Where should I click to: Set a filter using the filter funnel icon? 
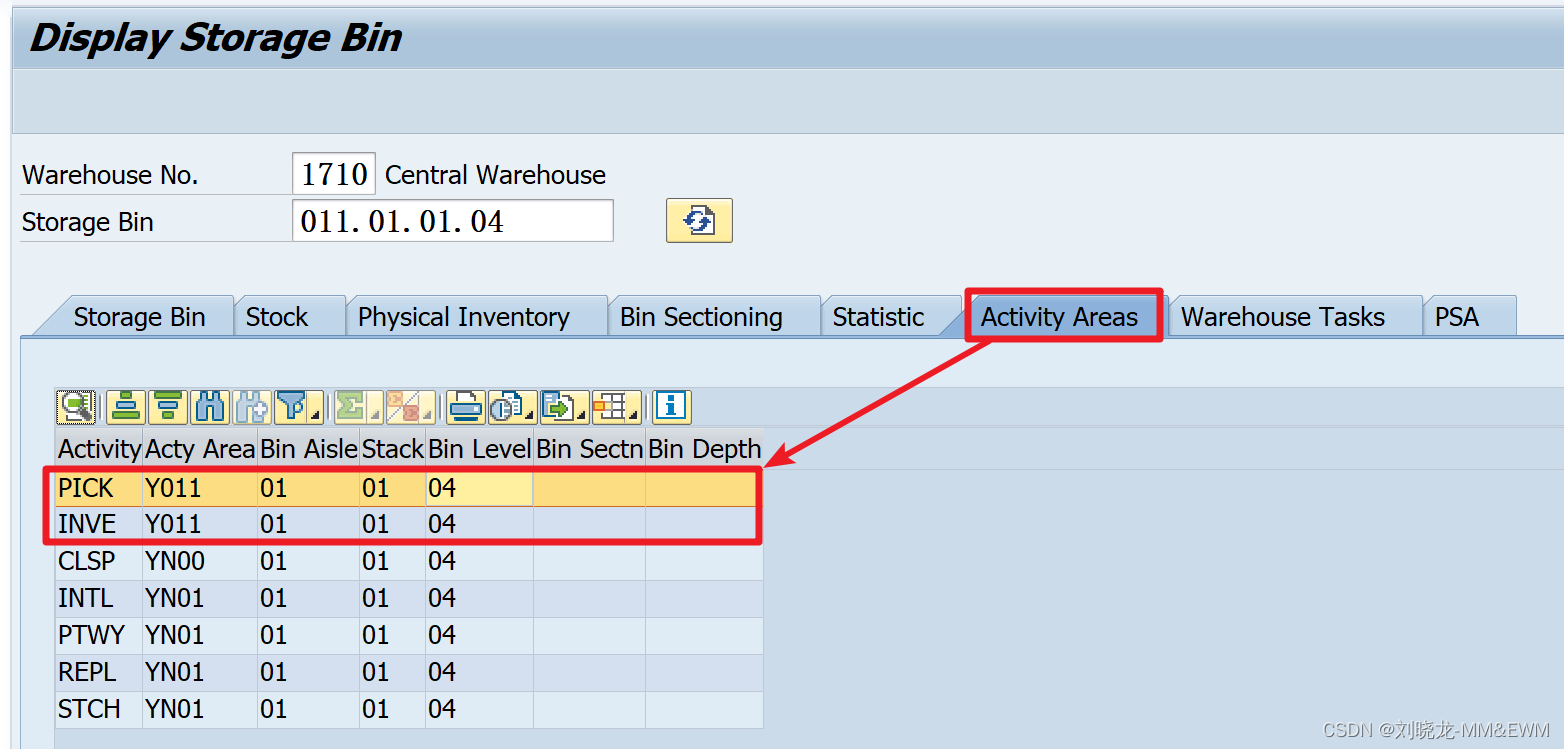point(290,408)
